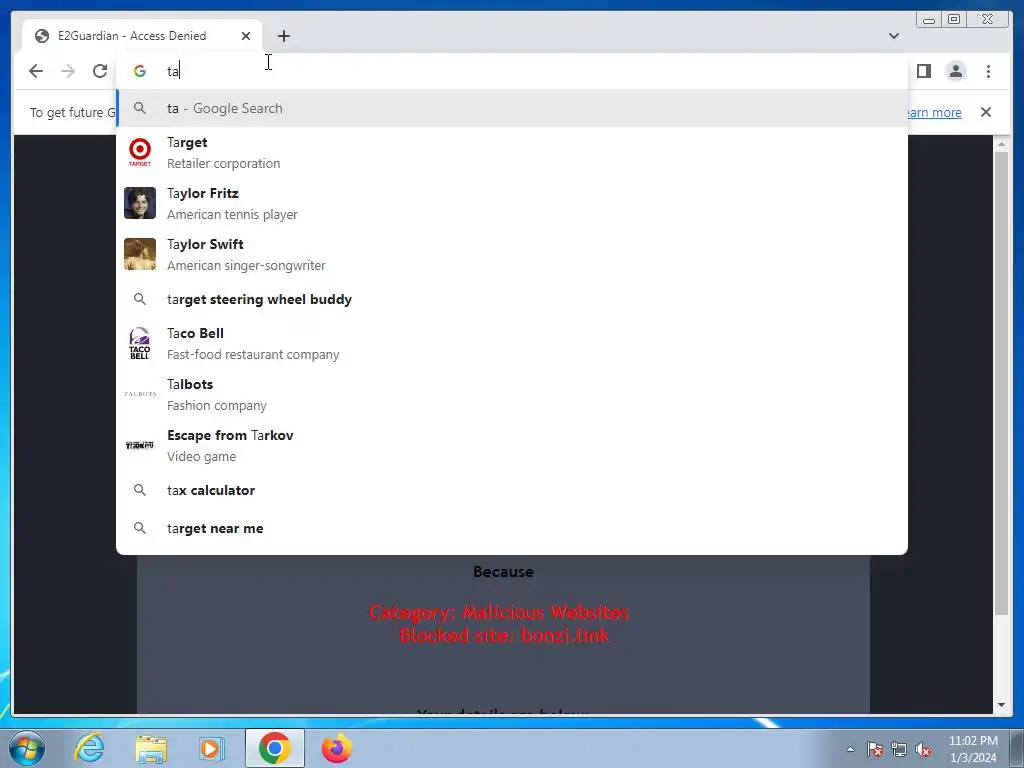Click the Escape from Tarkov logo
This screenshot has height=768, width=1024.
140,445
